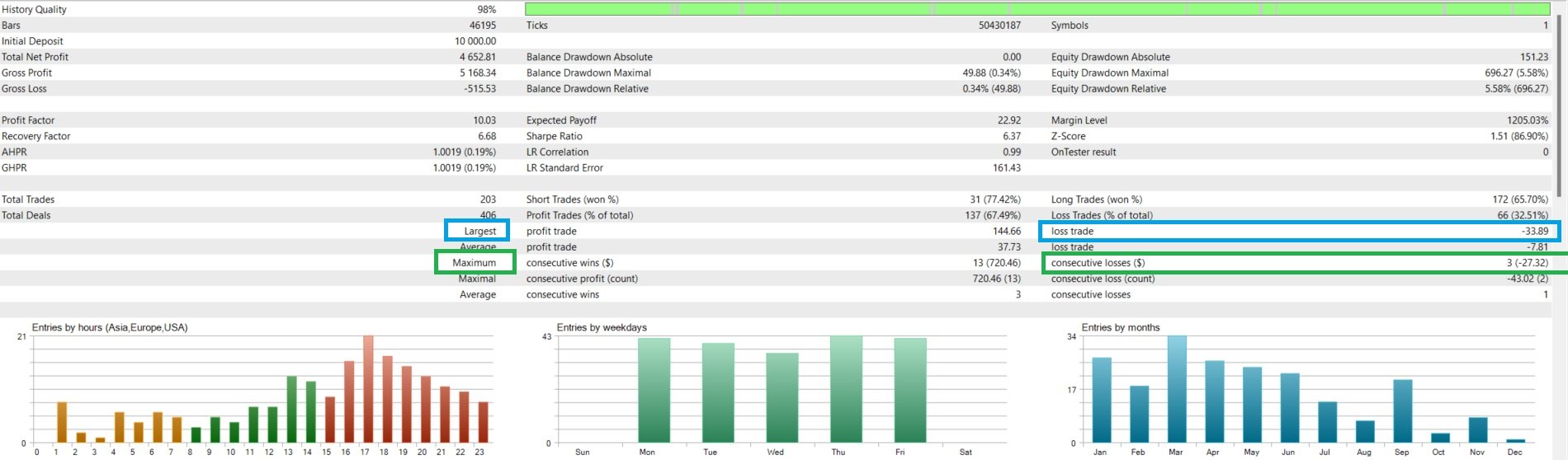Click the average profit trade value 37.73
Screen dimensions: 1568x460
click(x=1009, y=247)
